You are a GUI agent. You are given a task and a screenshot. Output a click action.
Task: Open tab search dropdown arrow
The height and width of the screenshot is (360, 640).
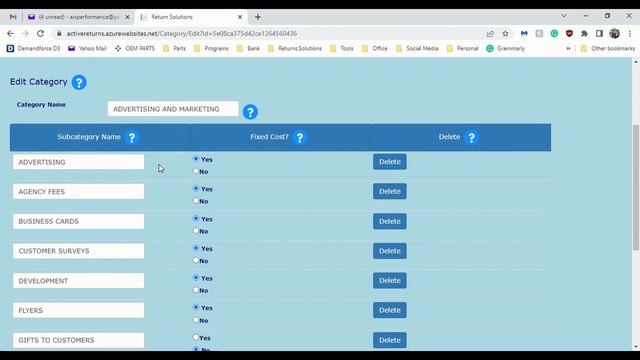click(564, 16)
